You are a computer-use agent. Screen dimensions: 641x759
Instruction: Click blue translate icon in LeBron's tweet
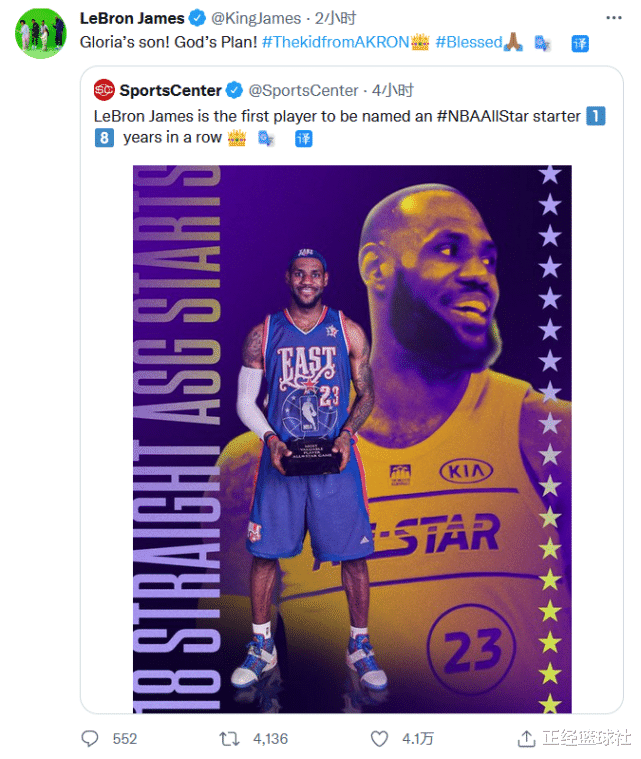coord(580,44)
